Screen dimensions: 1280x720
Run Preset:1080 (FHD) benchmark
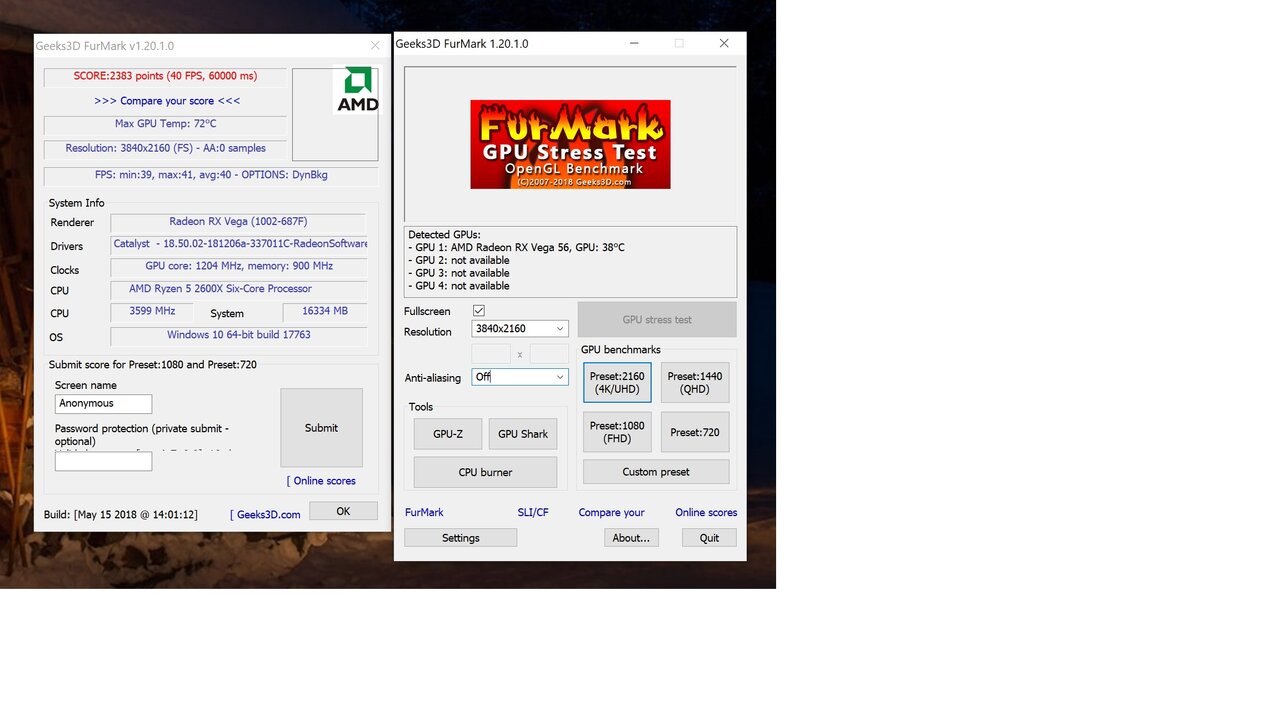(x=617, y=432)
